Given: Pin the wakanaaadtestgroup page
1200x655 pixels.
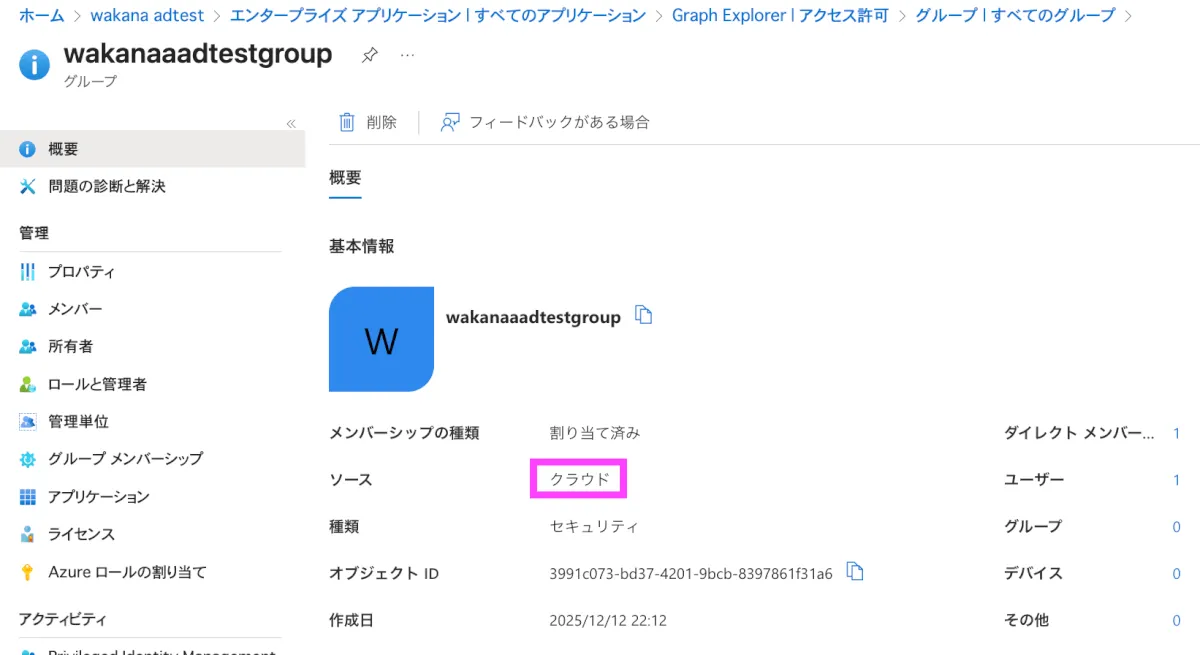Looking at the screenshot, I should pyautogui.click(x=369, y=56).
